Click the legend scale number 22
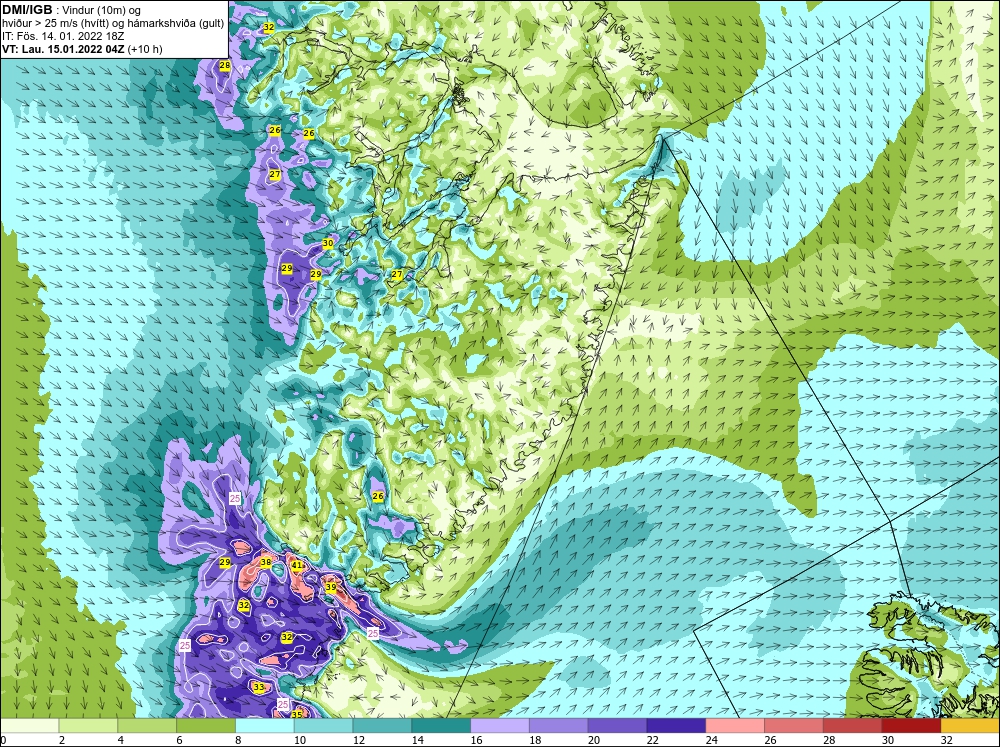 652,740
